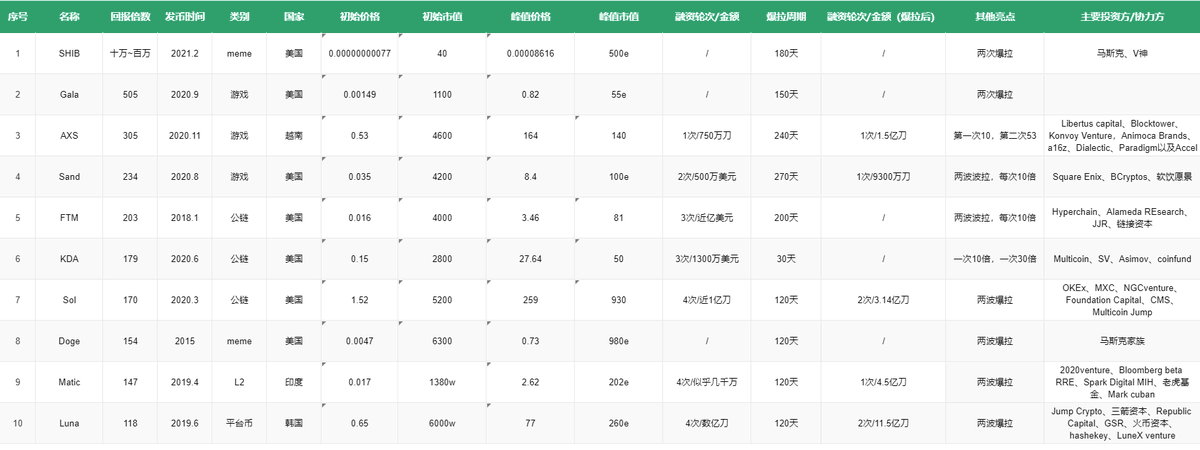Select the 马斯克、V神 investors cell
1200x450 pixels.
click(1122, 53)
